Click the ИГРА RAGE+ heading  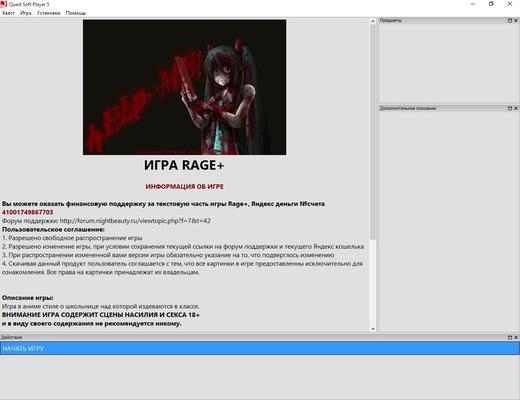pos(184,165)
